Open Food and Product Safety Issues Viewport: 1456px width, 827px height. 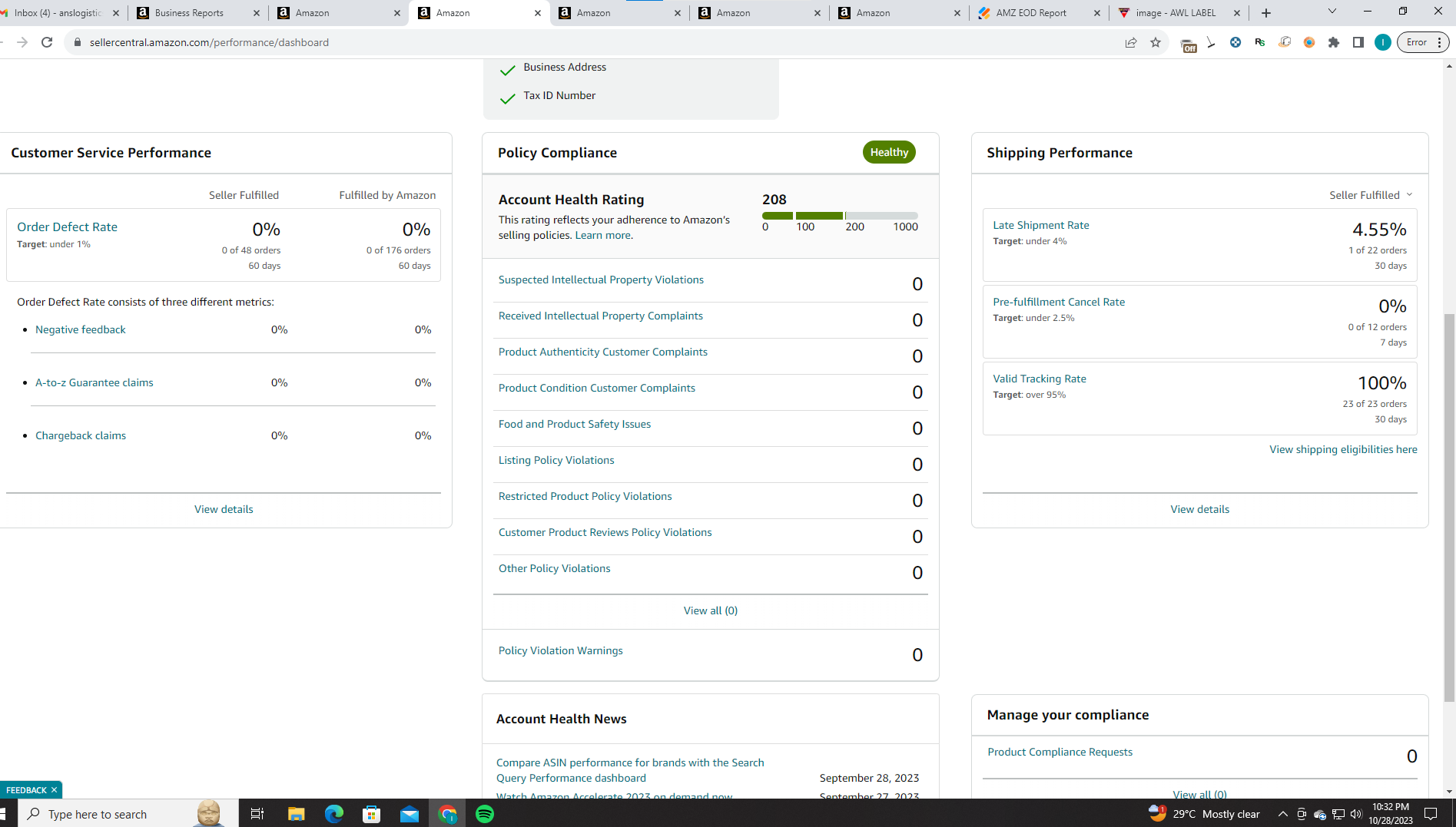pos(574,424)
